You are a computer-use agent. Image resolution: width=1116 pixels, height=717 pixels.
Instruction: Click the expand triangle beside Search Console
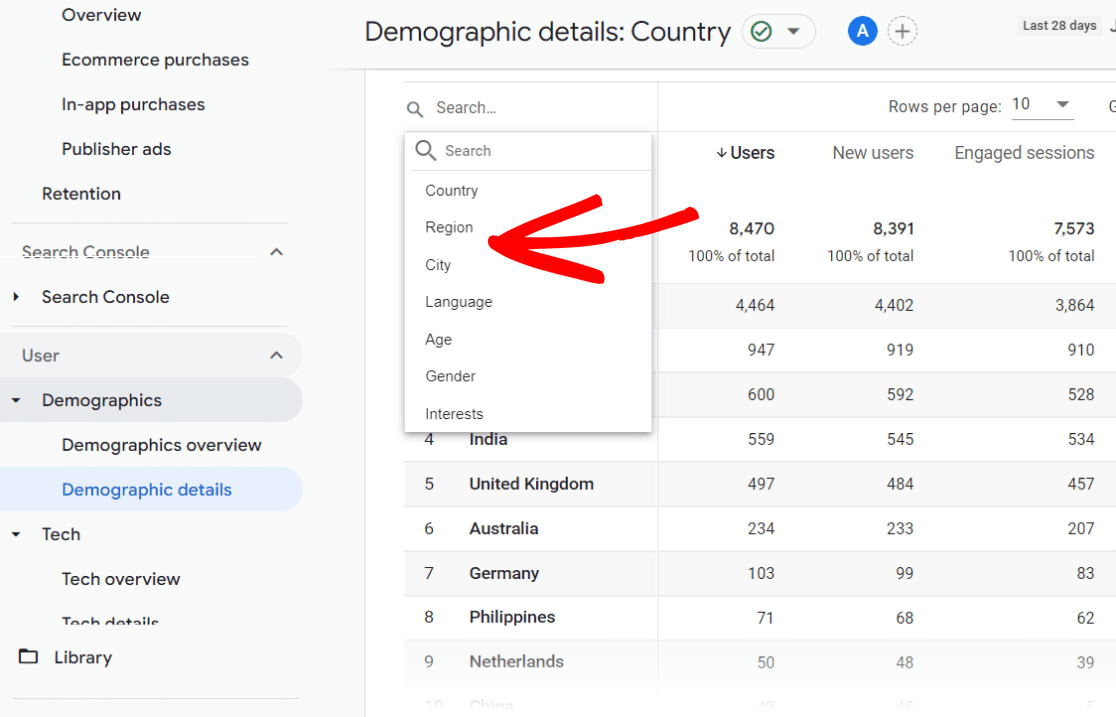coord(16,296)
